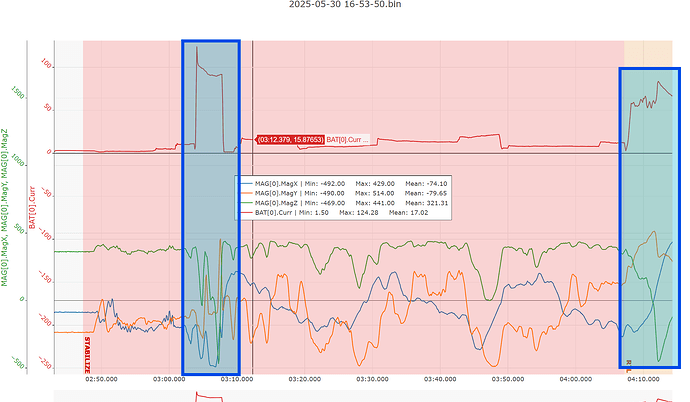Click the red -200 current axis tick
The image size is (690, 402).
point(45,320)
